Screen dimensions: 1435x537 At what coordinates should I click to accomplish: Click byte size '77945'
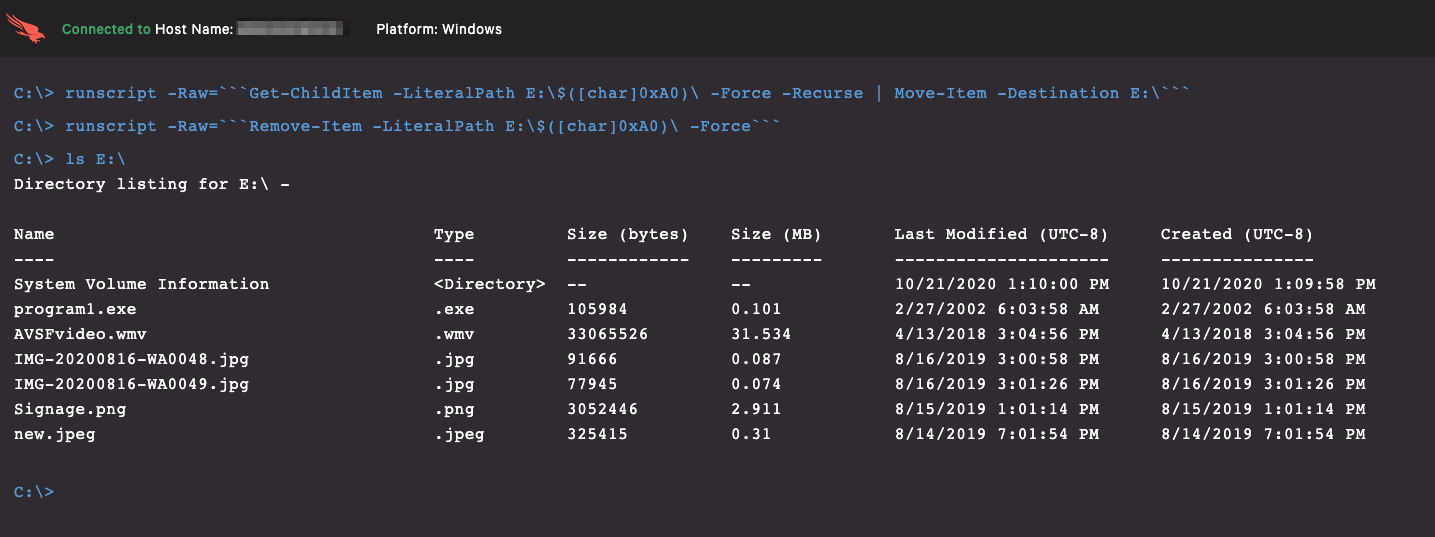[x=592, y=384]
